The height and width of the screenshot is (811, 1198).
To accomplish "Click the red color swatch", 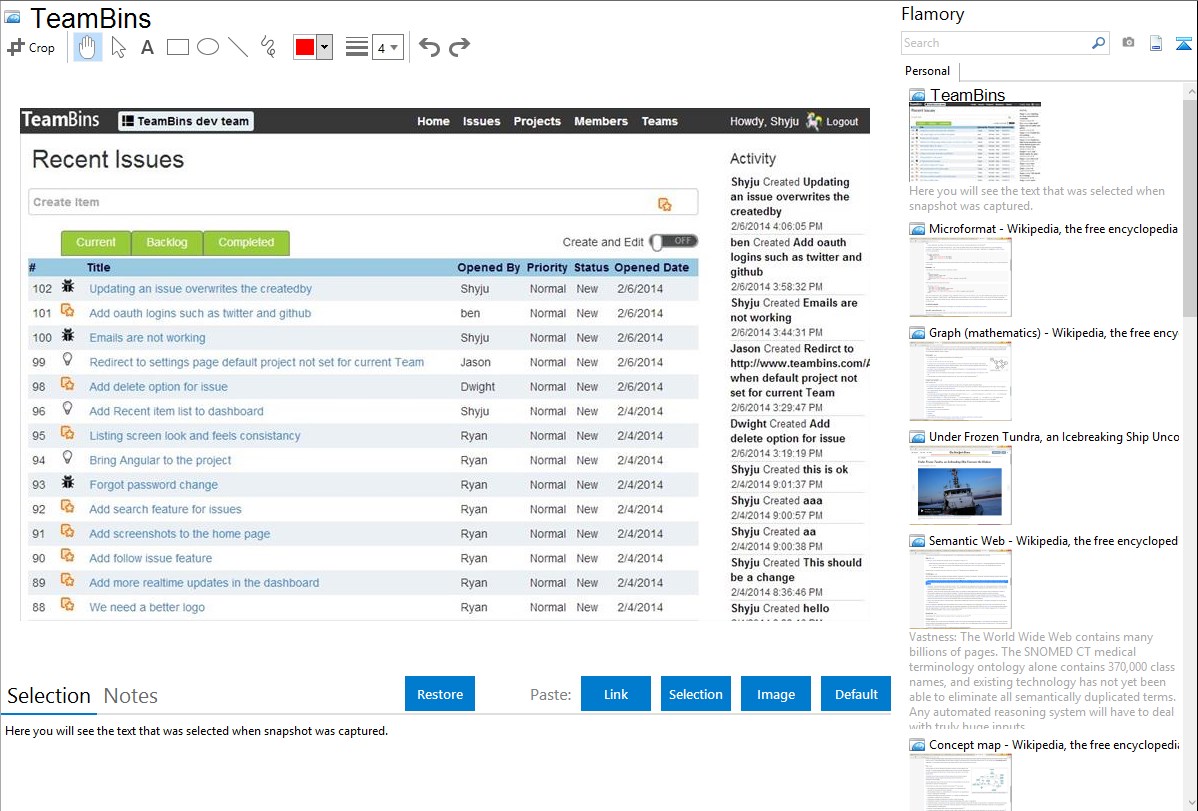I will [304, 47].
